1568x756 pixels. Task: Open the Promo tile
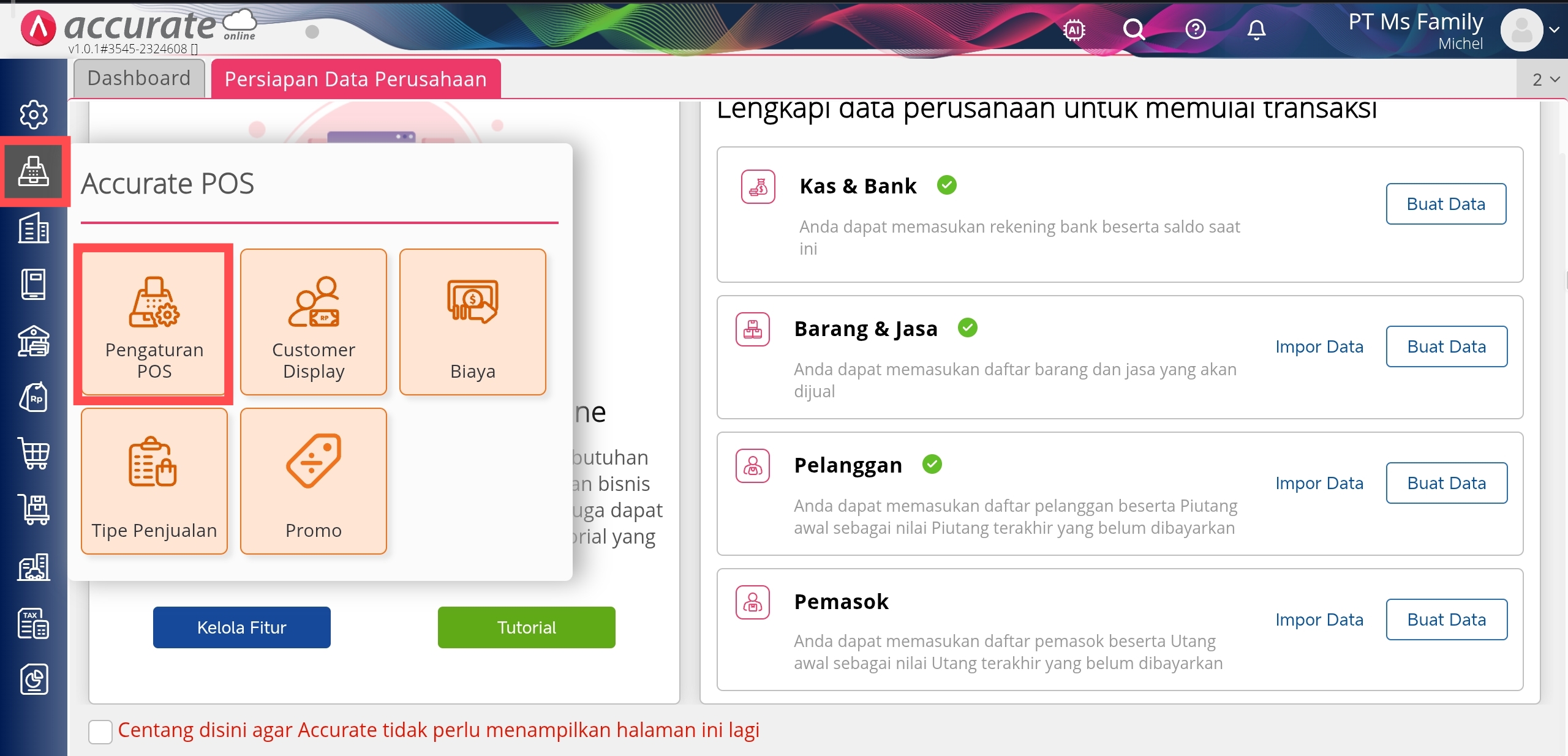coord(314,481)
